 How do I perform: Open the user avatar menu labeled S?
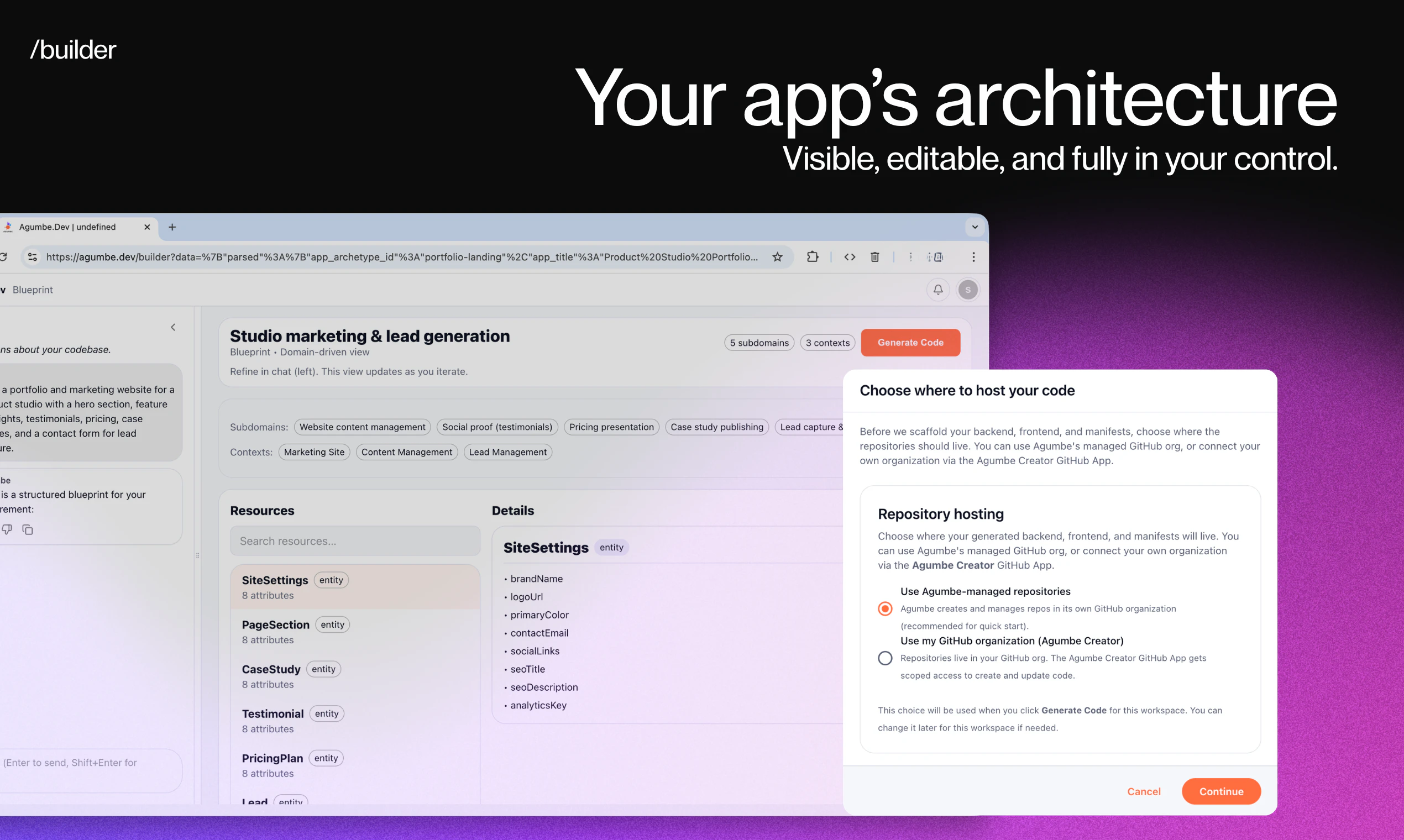tap(967, 289)
